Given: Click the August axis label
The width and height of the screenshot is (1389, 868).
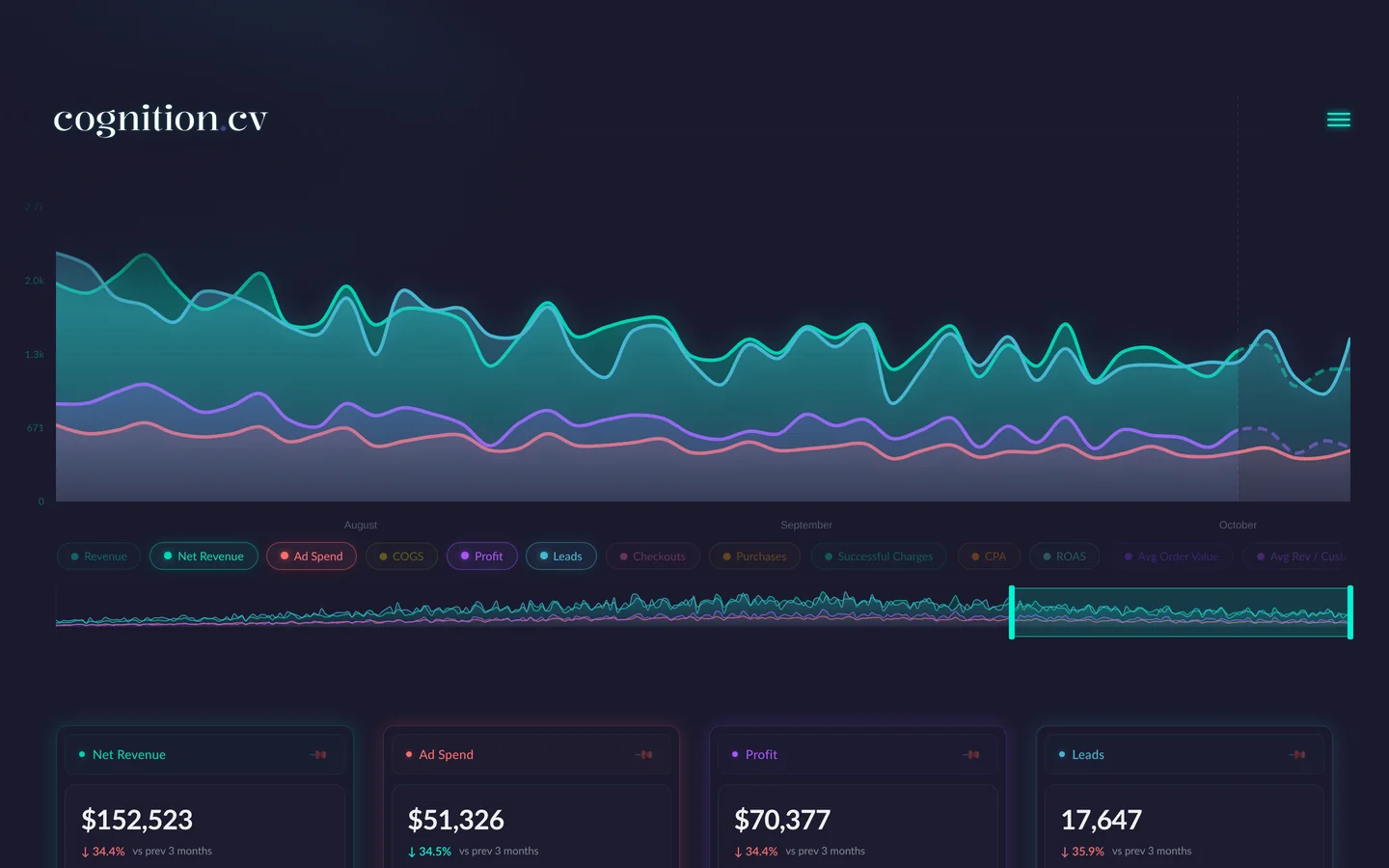Looking at the screenshot, I should (x=361, y=526).
